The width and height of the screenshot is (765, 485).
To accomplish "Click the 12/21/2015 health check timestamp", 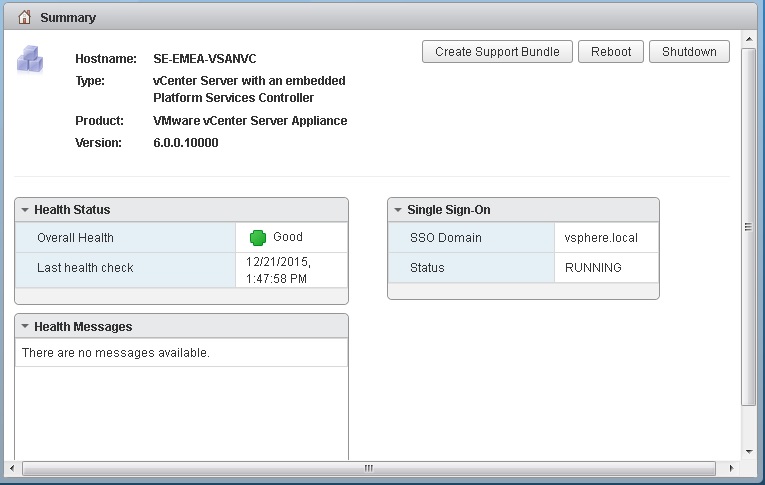I will pos(278,270).
